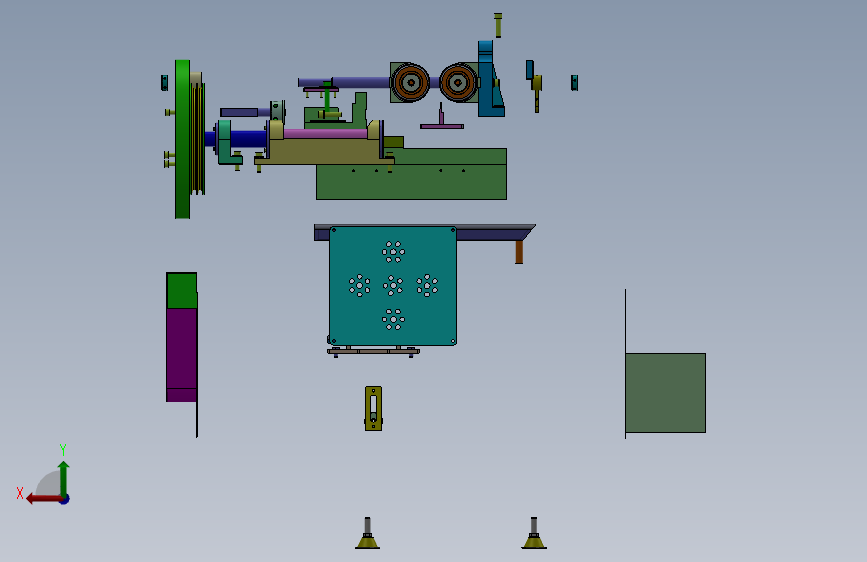
Task: Pick the small teal part left of flywheel
Action: click(x=164, y=82)
